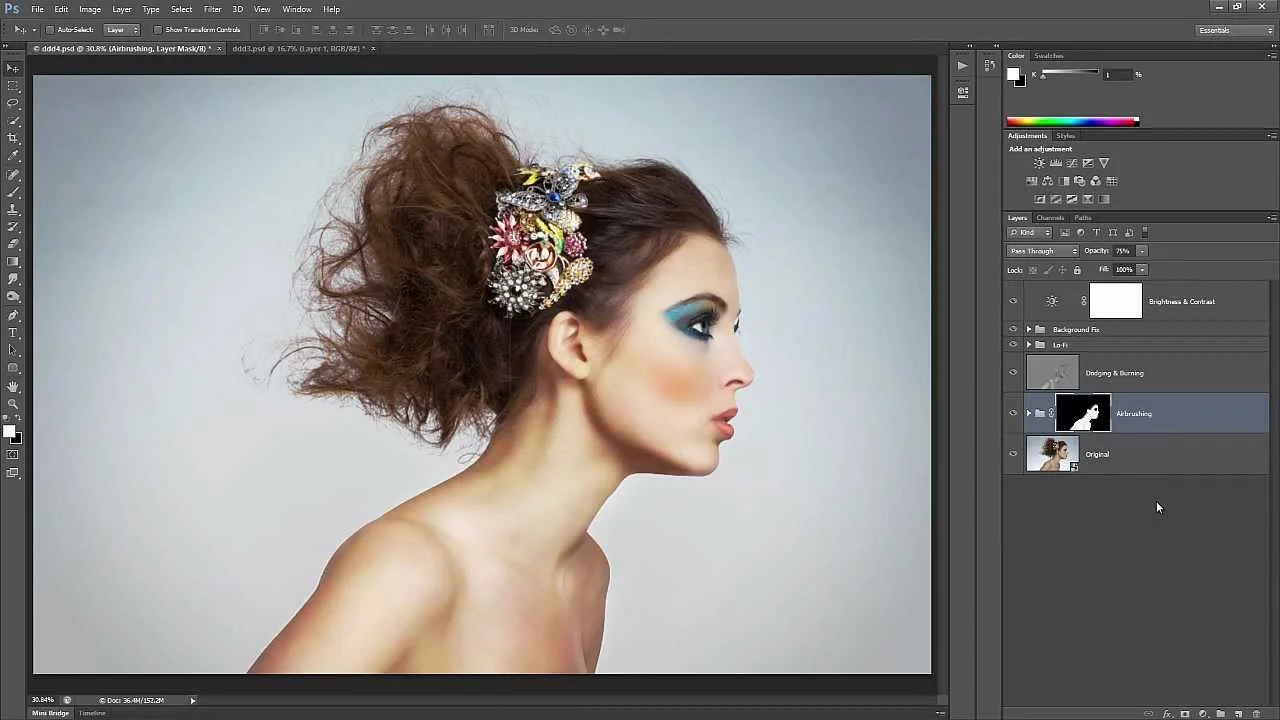Click the color spectrum ramp in Color panel
1280x720 pixels.
[x=1072, y=120]
